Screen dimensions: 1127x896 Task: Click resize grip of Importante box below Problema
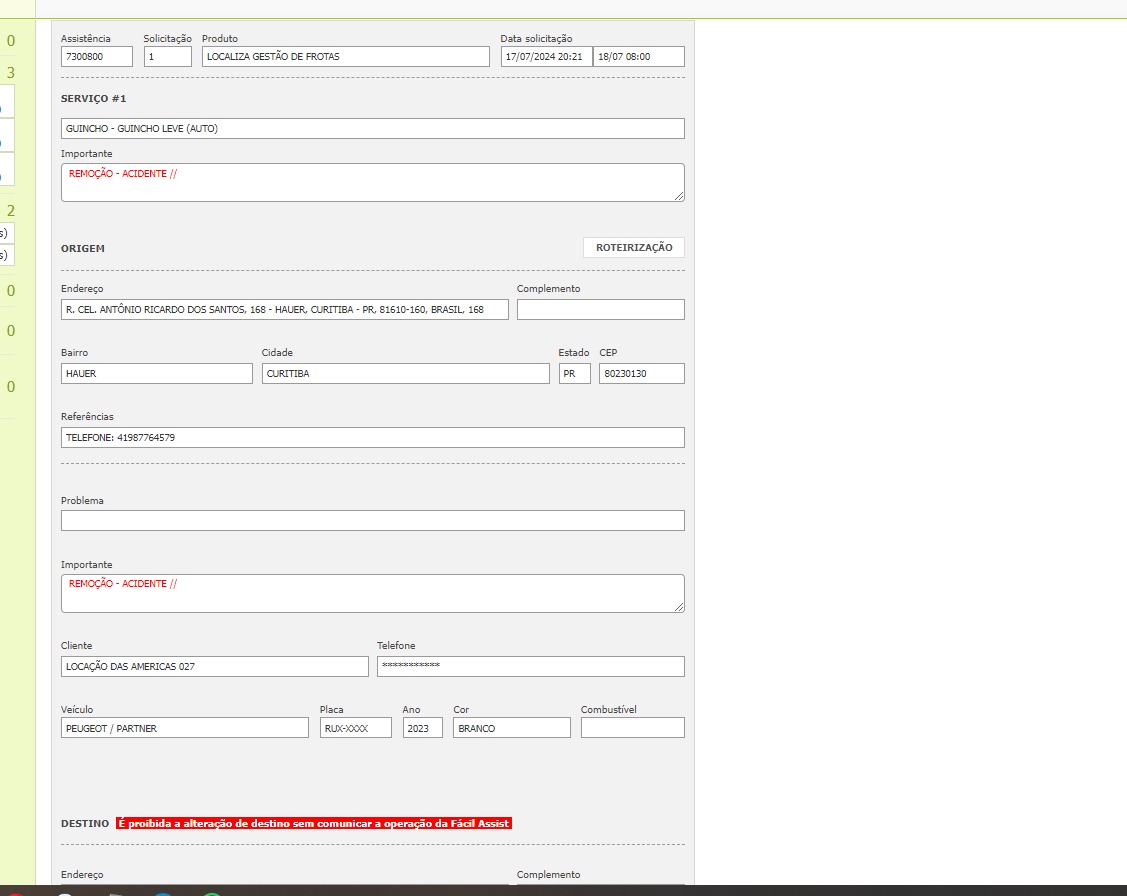tap(679, 606)
